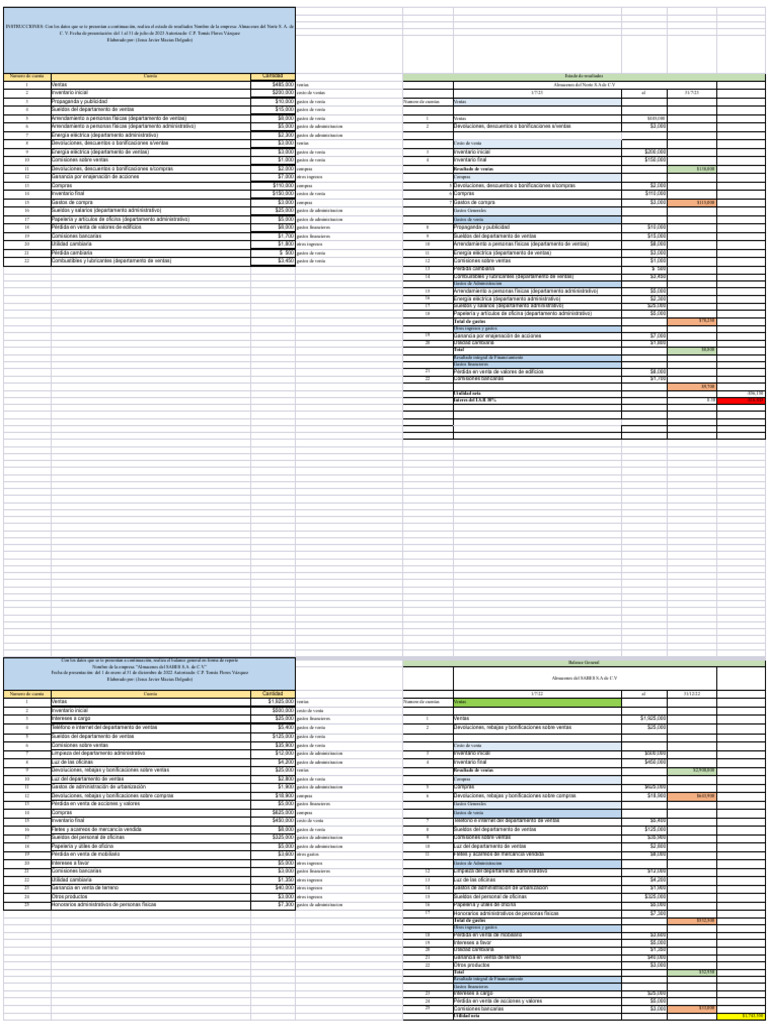This screenshot has width=768, height=1024.
Task: Click "Cantidad" header of the Norte accounts list
Action: (x=273, y=77)
